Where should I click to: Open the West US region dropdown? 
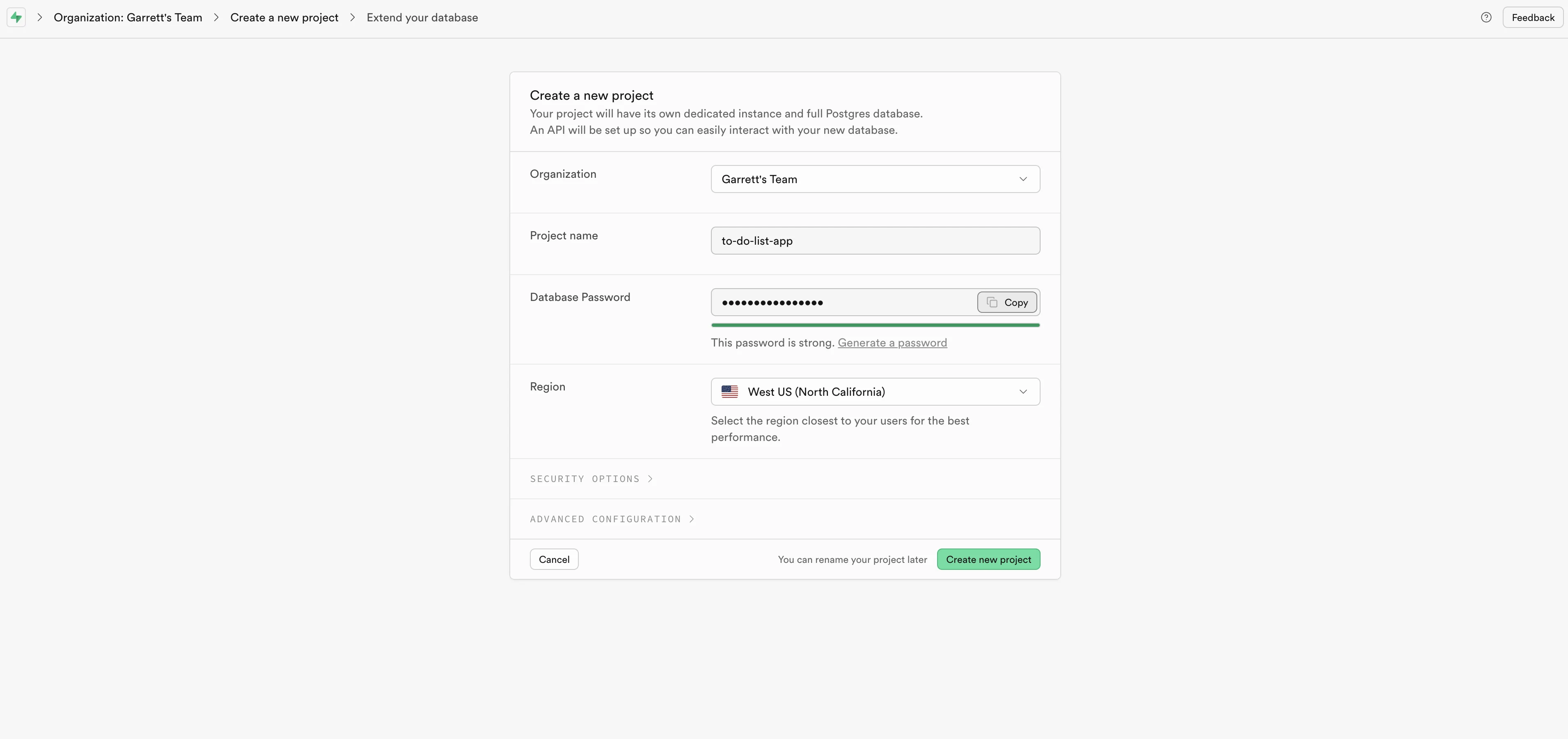click(x=875, y=391)
